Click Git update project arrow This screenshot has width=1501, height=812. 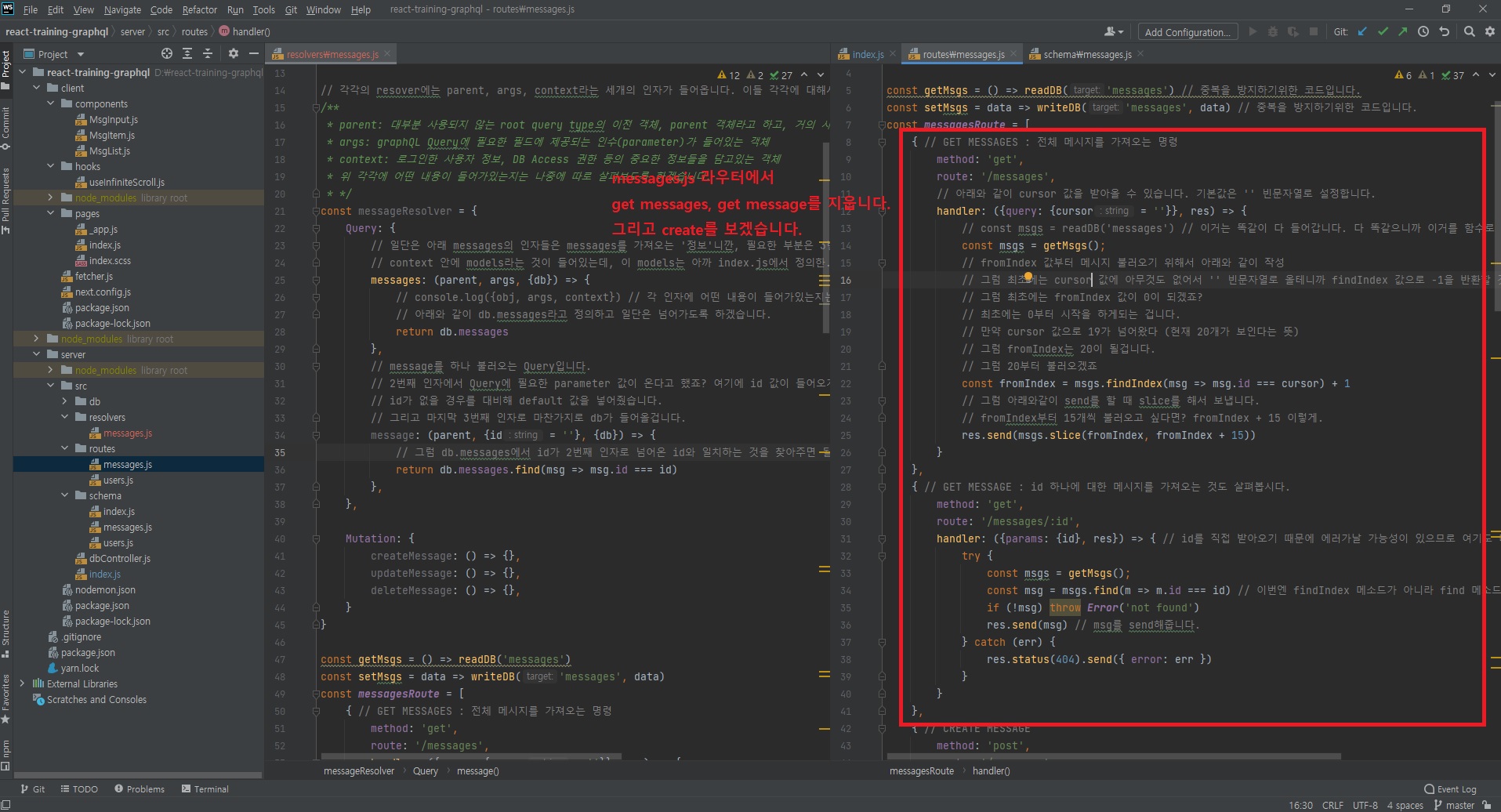point(1362,32)
